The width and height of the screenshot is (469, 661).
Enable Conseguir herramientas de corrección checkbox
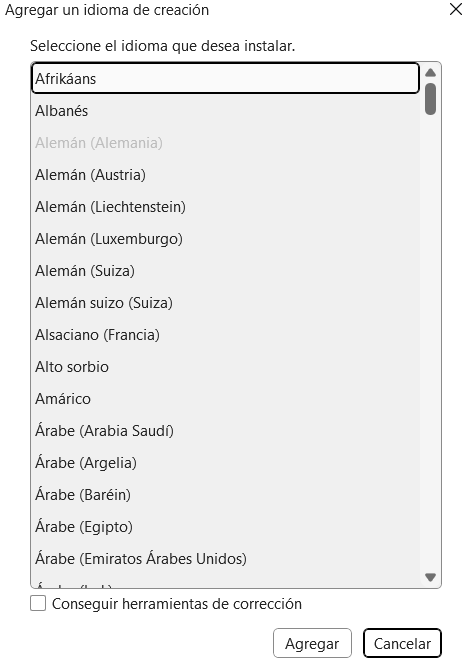[x=38, y=603]
